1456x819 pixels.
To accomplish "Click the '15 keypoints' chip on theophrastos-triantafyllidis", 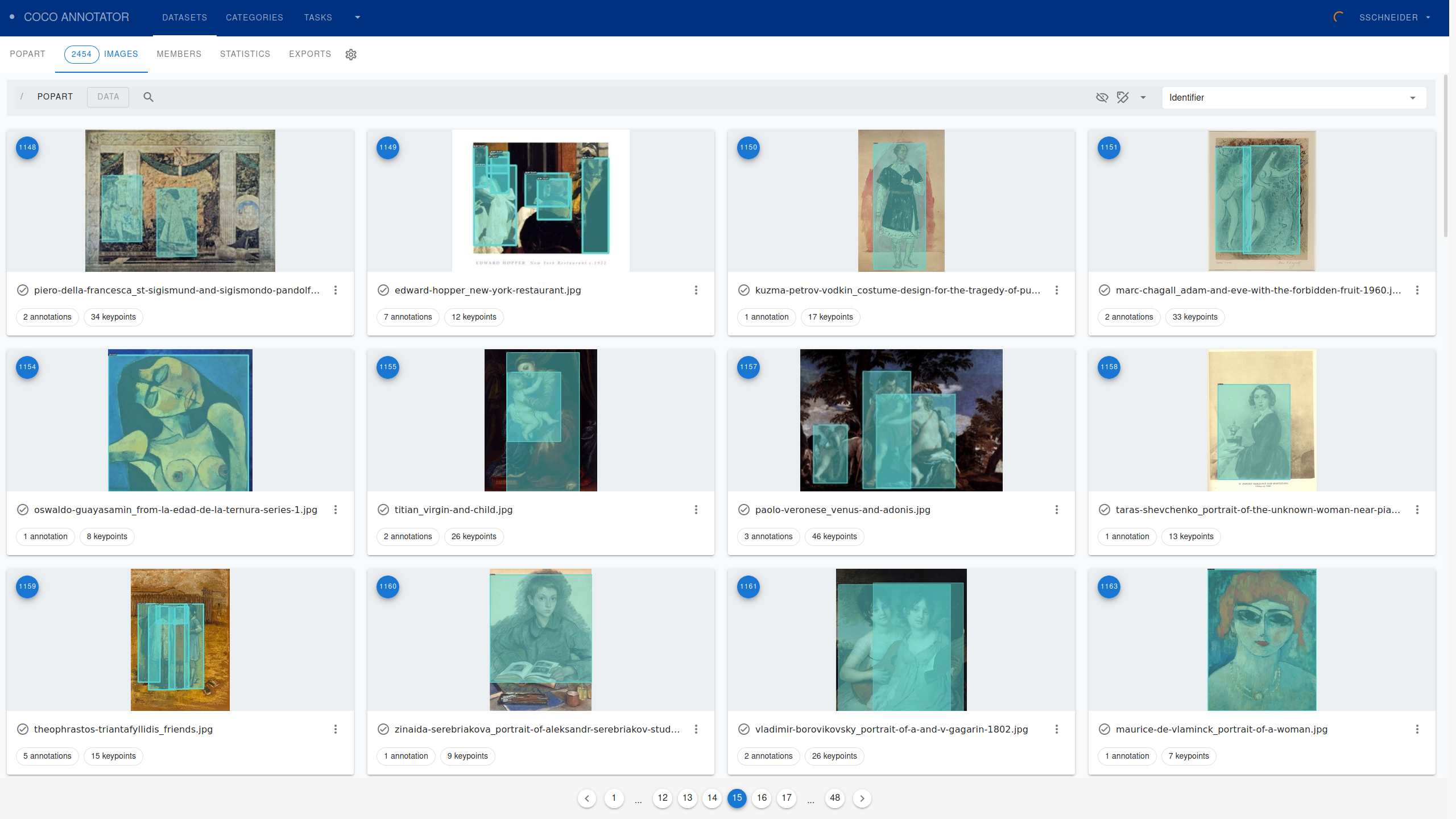I will [113, 756].
